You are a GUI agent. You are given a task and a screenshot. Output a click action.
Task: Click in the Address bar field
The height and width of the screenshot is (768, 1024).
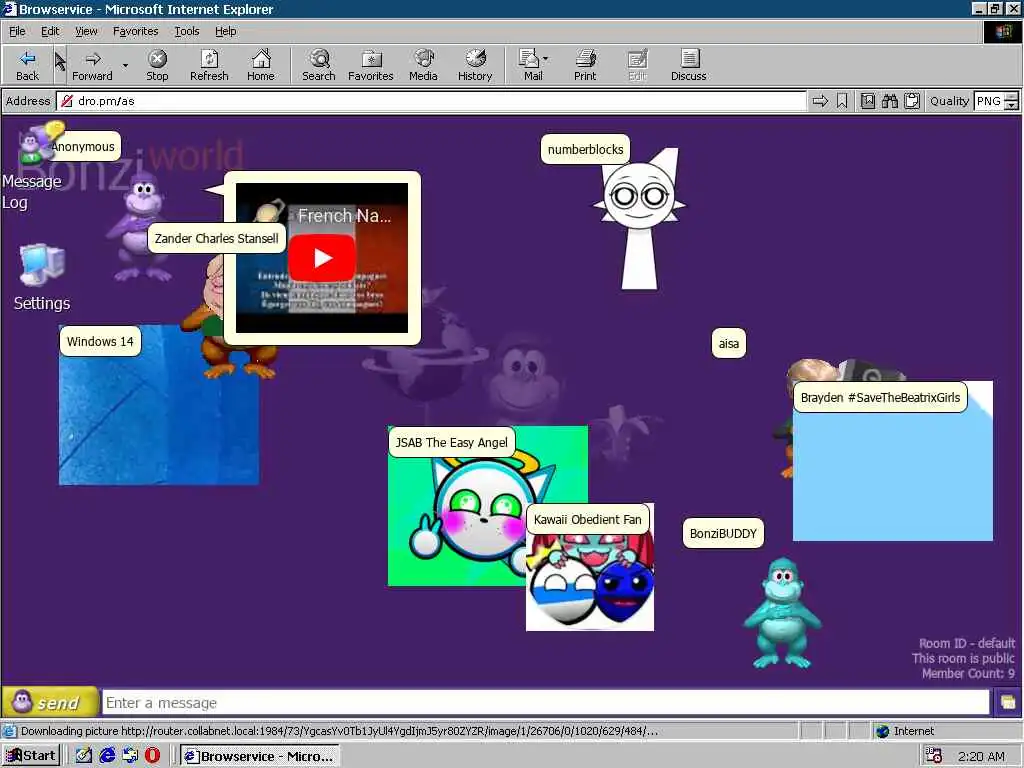(431, 101)
